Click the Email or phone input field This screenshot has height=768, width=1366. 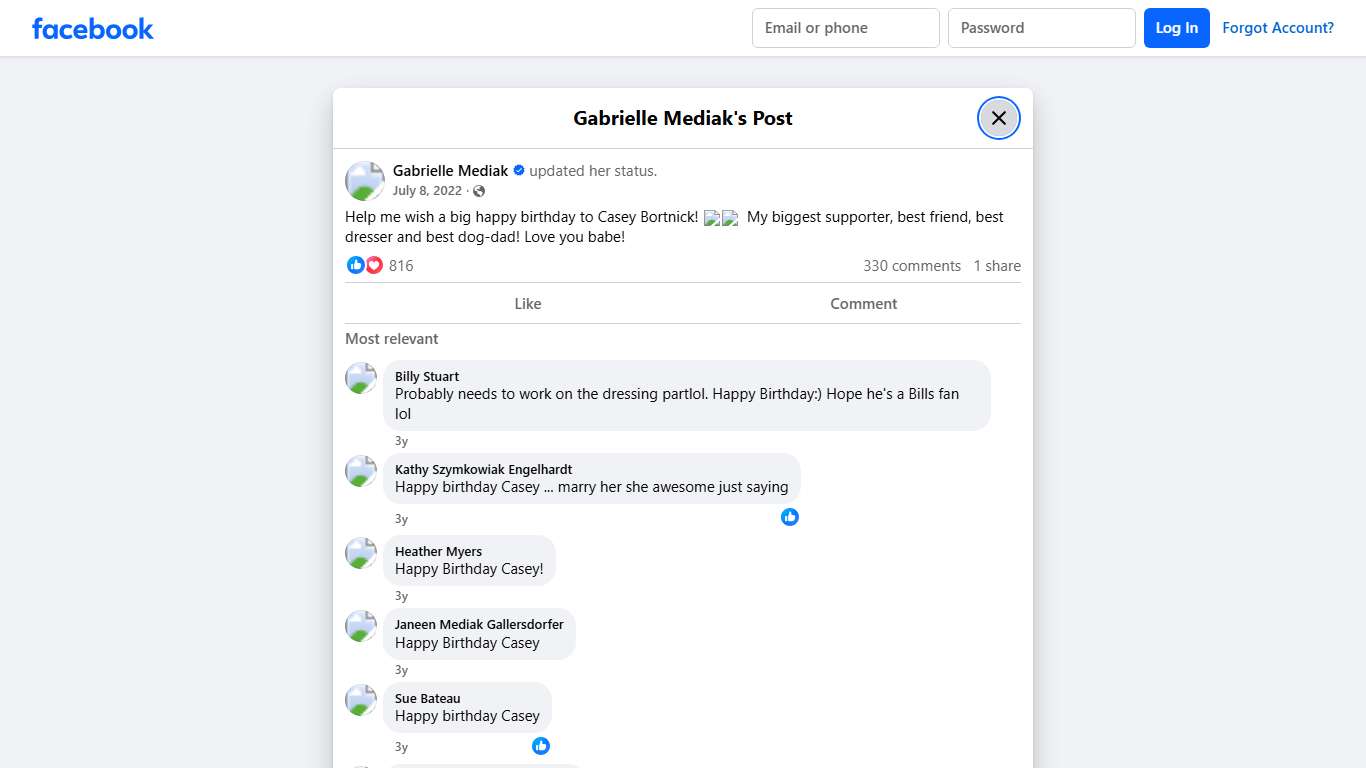(845, 27)
